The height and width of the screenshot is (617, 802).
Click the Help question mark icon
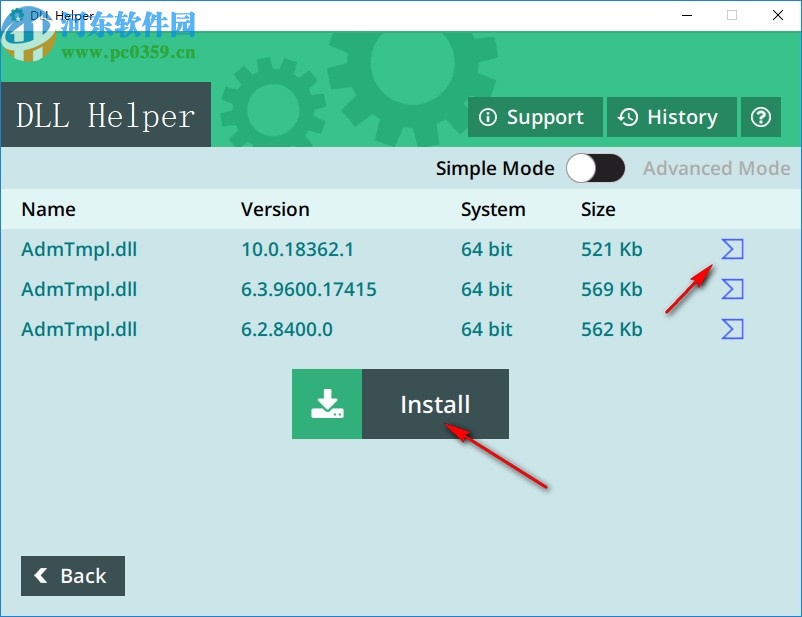[760, 117]
